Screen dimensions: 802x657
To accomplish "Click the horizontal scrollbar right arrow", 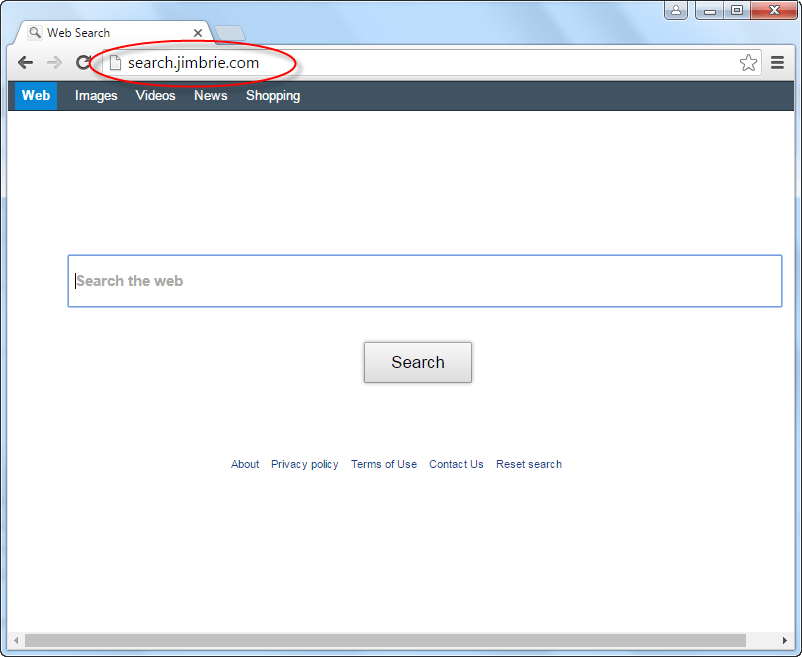I will 785,640.
